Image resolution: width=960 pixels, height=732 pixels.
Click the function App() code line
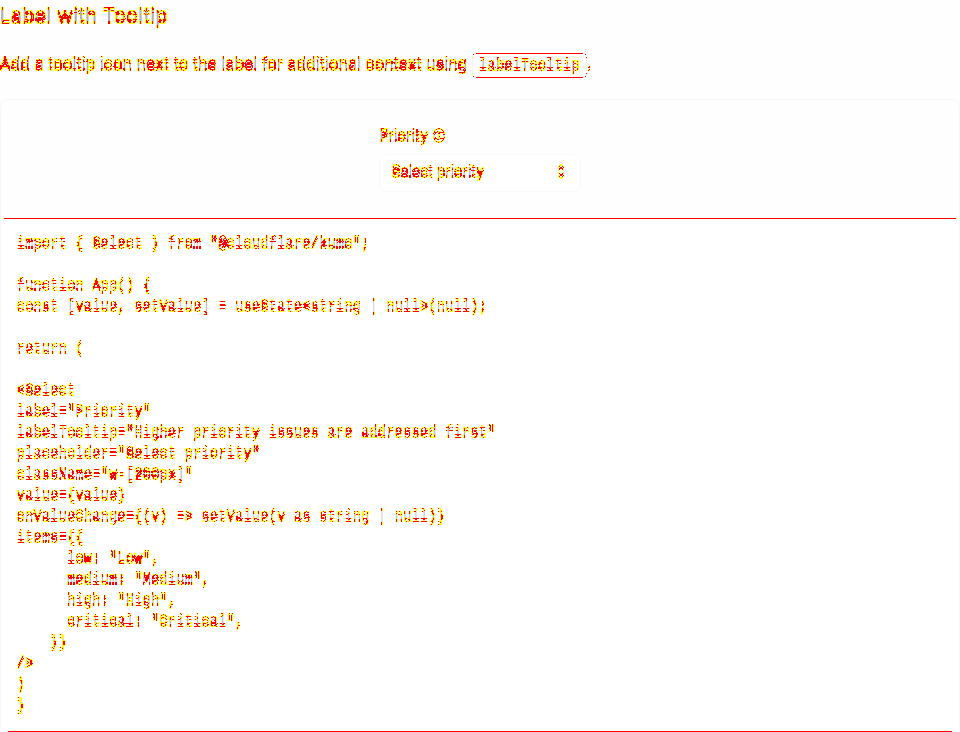click(83, 285)
